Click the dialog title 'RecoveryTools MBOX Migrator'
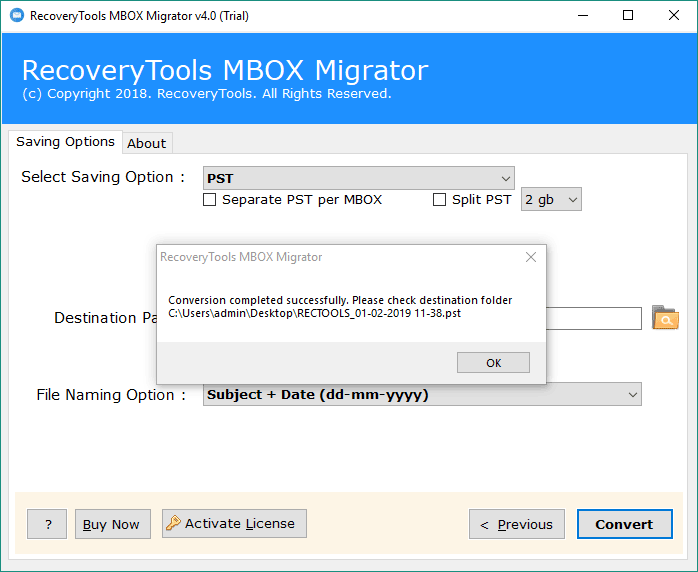The width and height of the screenshot is (698, 572). click(x=241, y=257)
